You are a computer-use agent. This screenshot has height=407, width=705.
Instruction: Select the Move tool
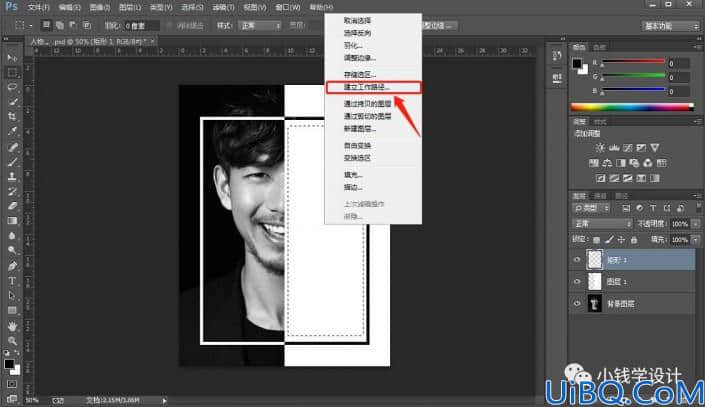[x=12, y=58]
